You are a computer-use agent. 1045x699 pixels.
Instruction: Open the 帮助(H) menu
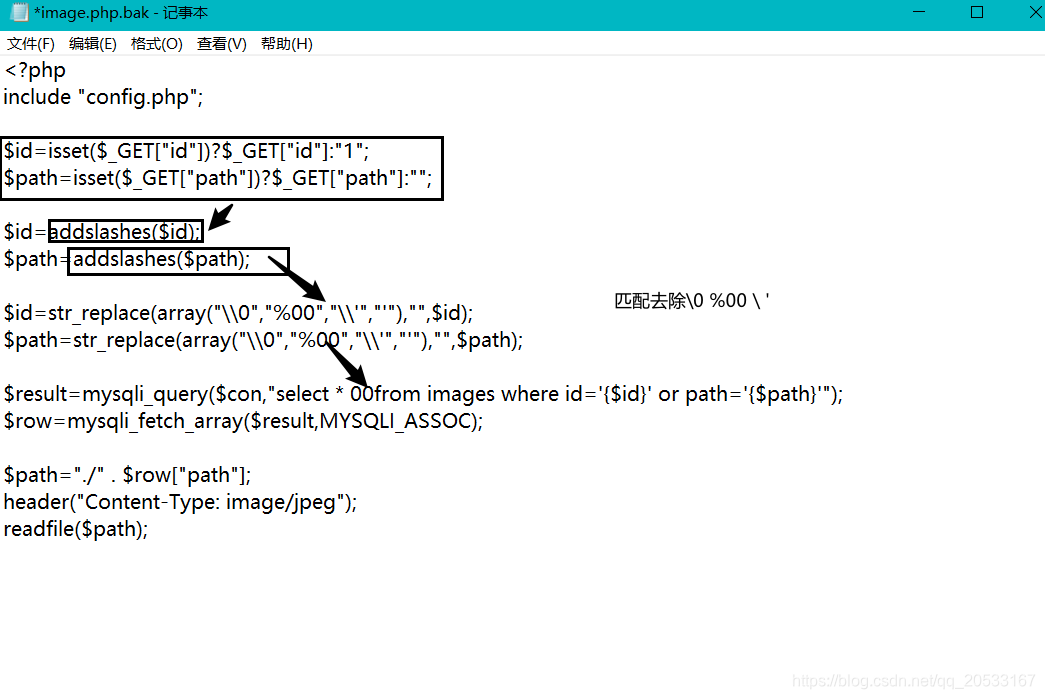(286, 43)
